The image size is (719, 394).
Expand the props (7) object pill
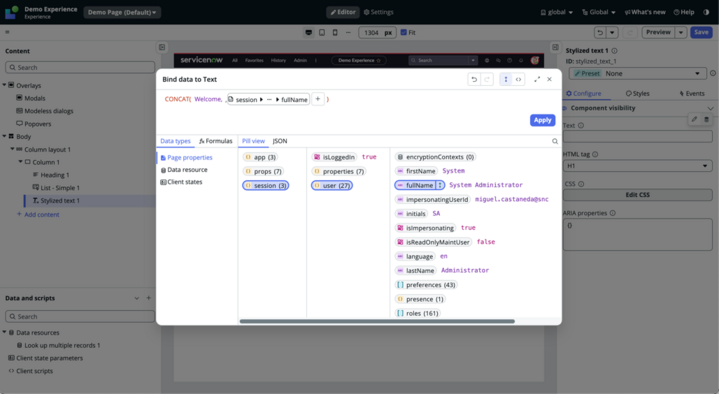(x=263, y=172)
